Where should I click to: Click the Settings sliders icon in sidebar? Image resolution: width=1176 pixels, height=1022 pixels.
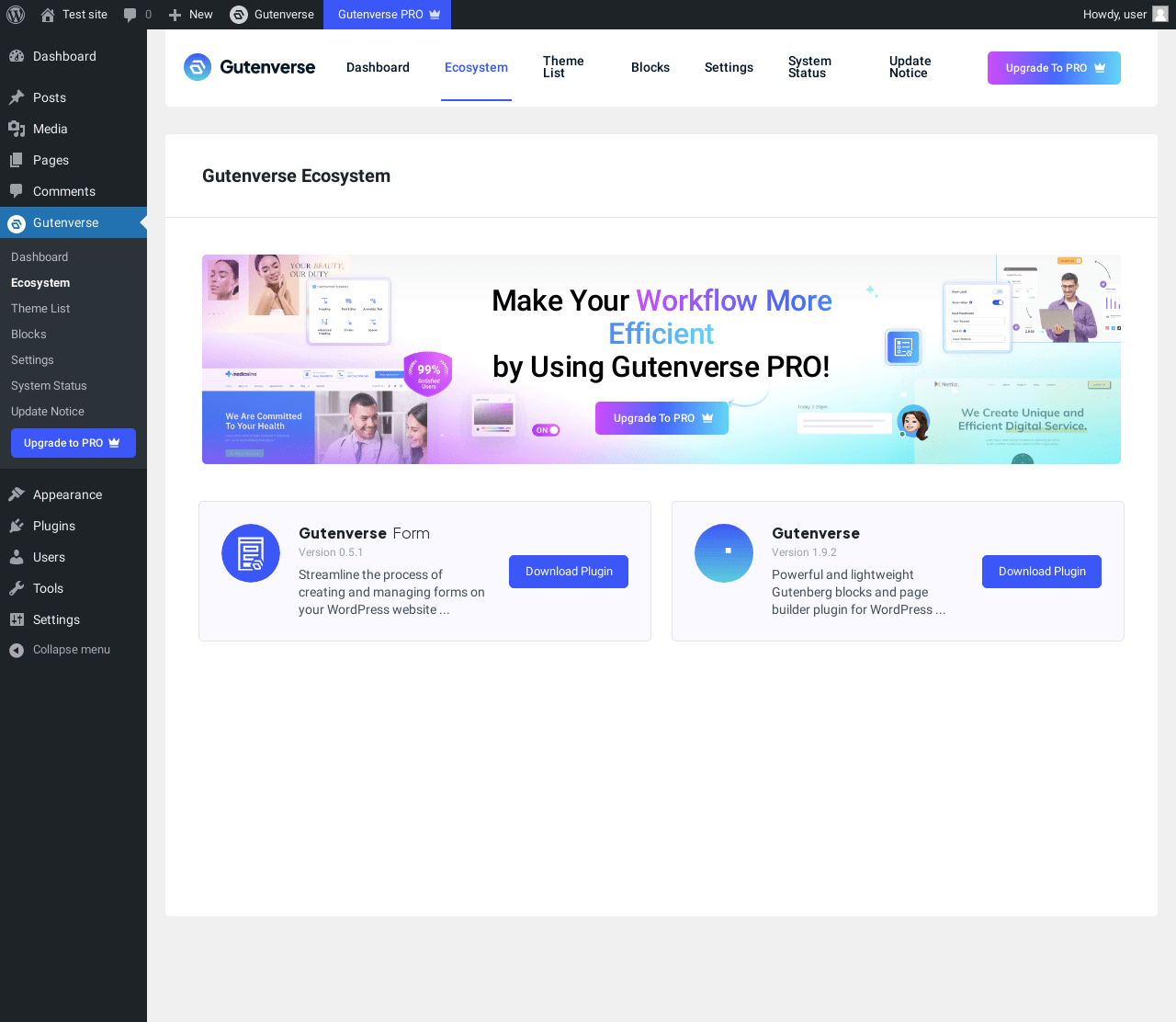click(17, 619)
